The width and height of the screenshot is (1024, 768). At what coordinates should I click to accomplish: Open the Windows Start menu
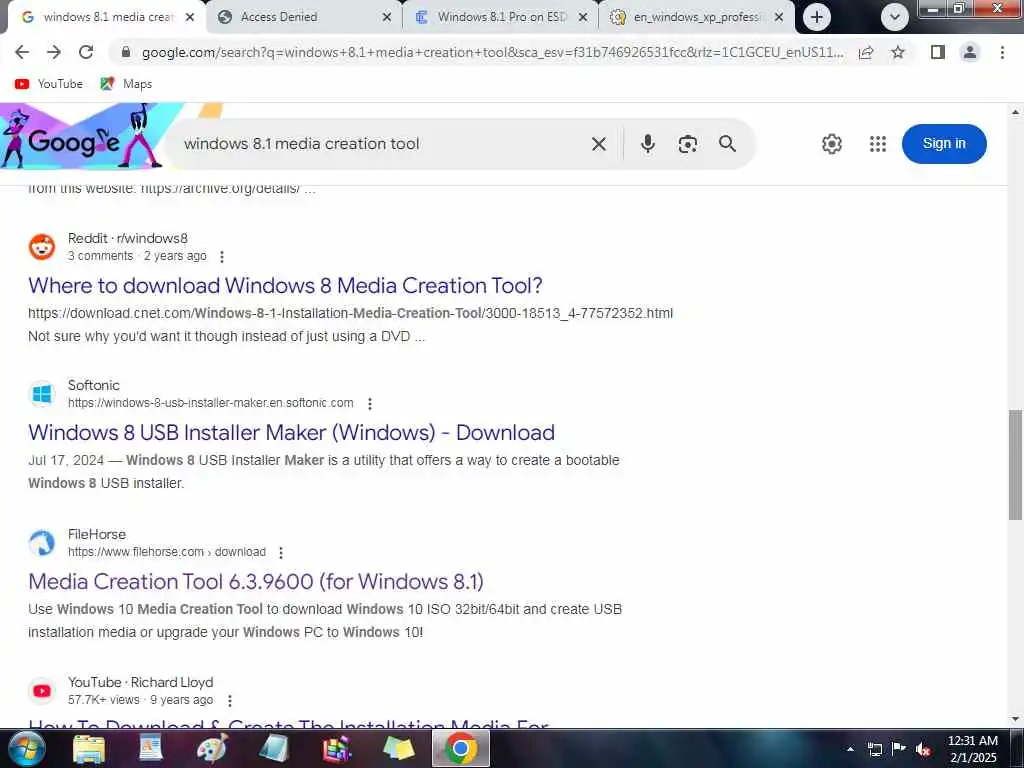pos(25,748)
